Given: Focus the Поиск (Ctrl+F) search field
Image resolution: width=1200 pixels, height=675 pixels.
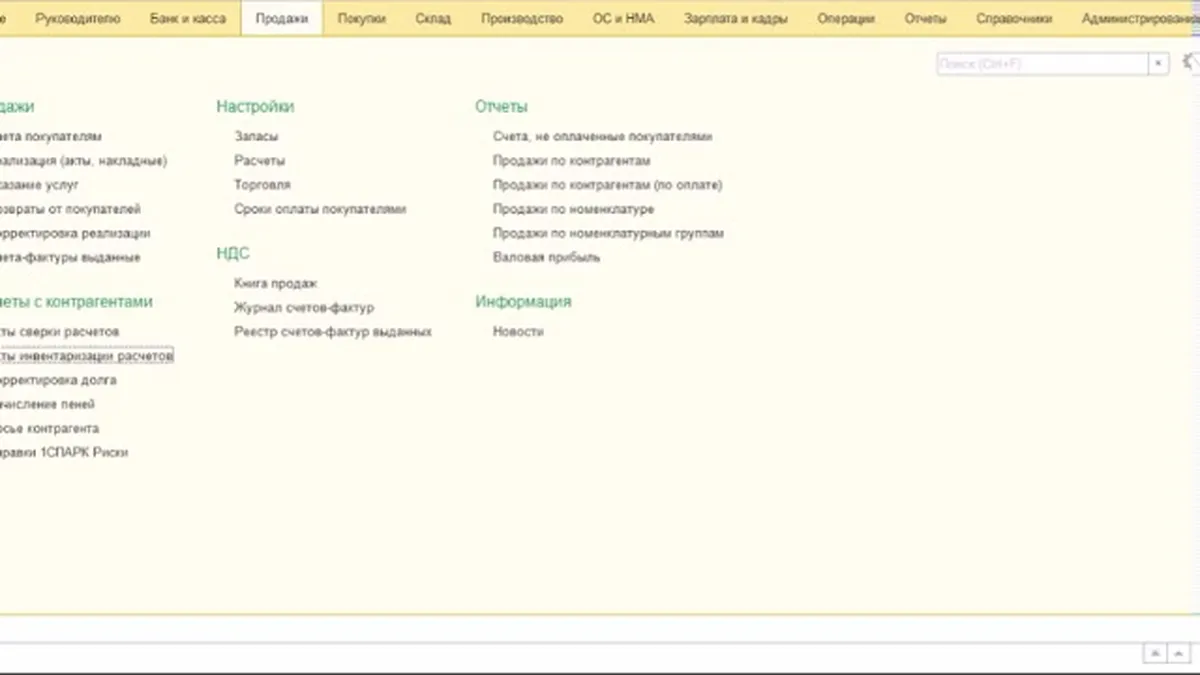Looking at the screenshot, I should point(1043,64).
